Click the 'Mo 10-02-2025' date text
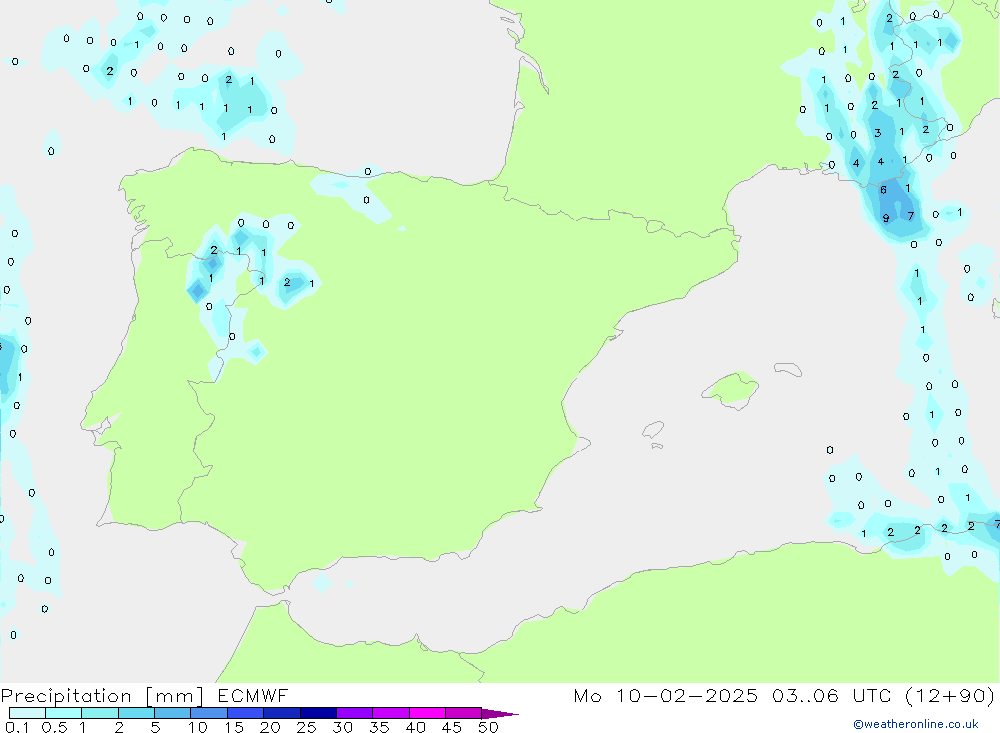The width and height of the screenshot is (1000, 733). [665, 695]
